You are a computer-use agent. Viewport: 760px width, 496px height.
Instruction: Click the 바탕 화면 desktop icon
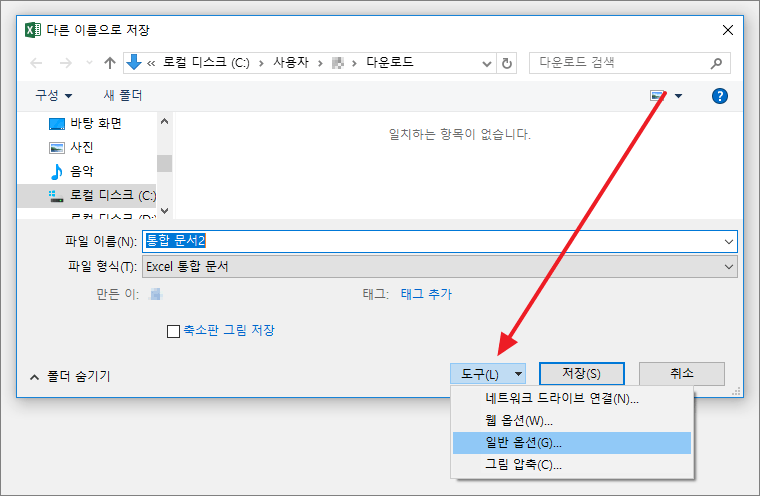click(57, 124)
